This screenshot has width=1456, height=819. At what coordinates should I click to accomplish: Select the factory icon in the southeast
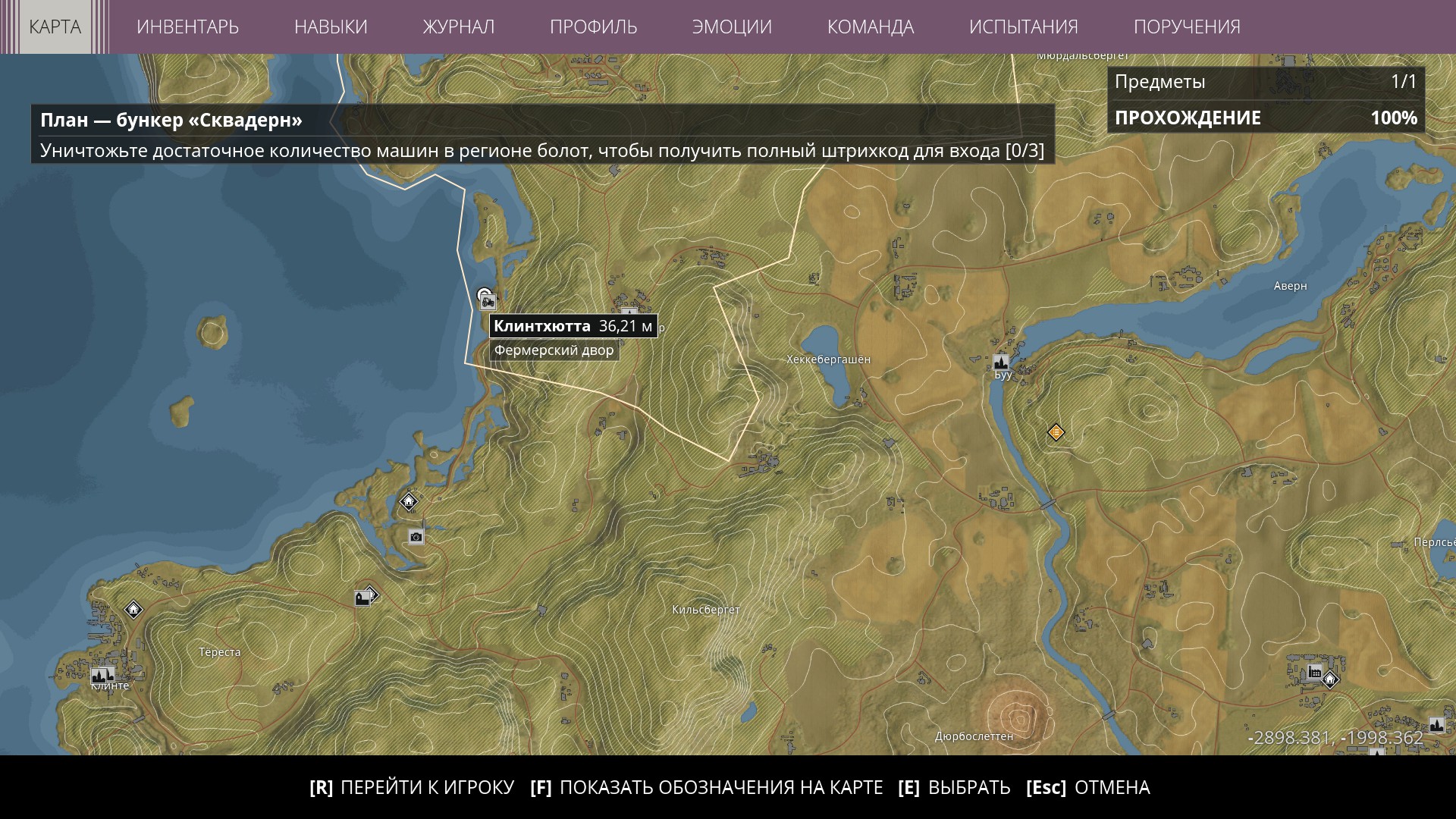(x=1315, y=672)
